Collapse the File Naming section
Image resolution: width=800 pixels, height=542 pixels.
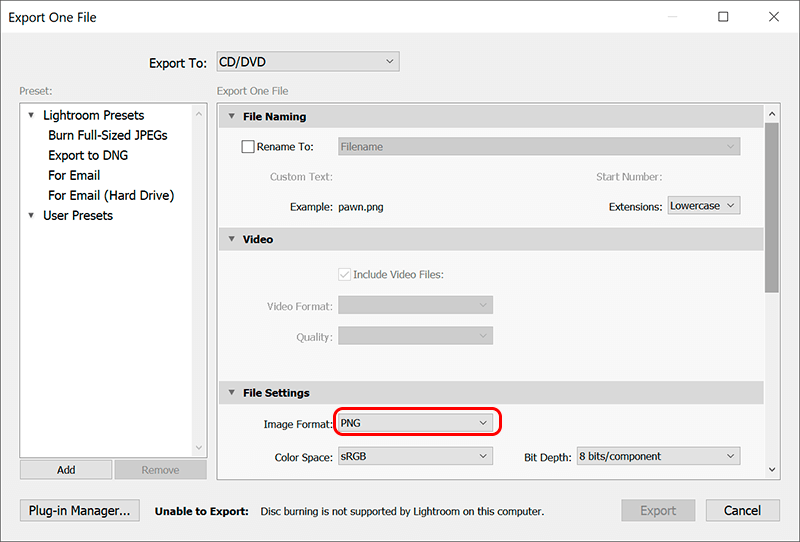232,116
